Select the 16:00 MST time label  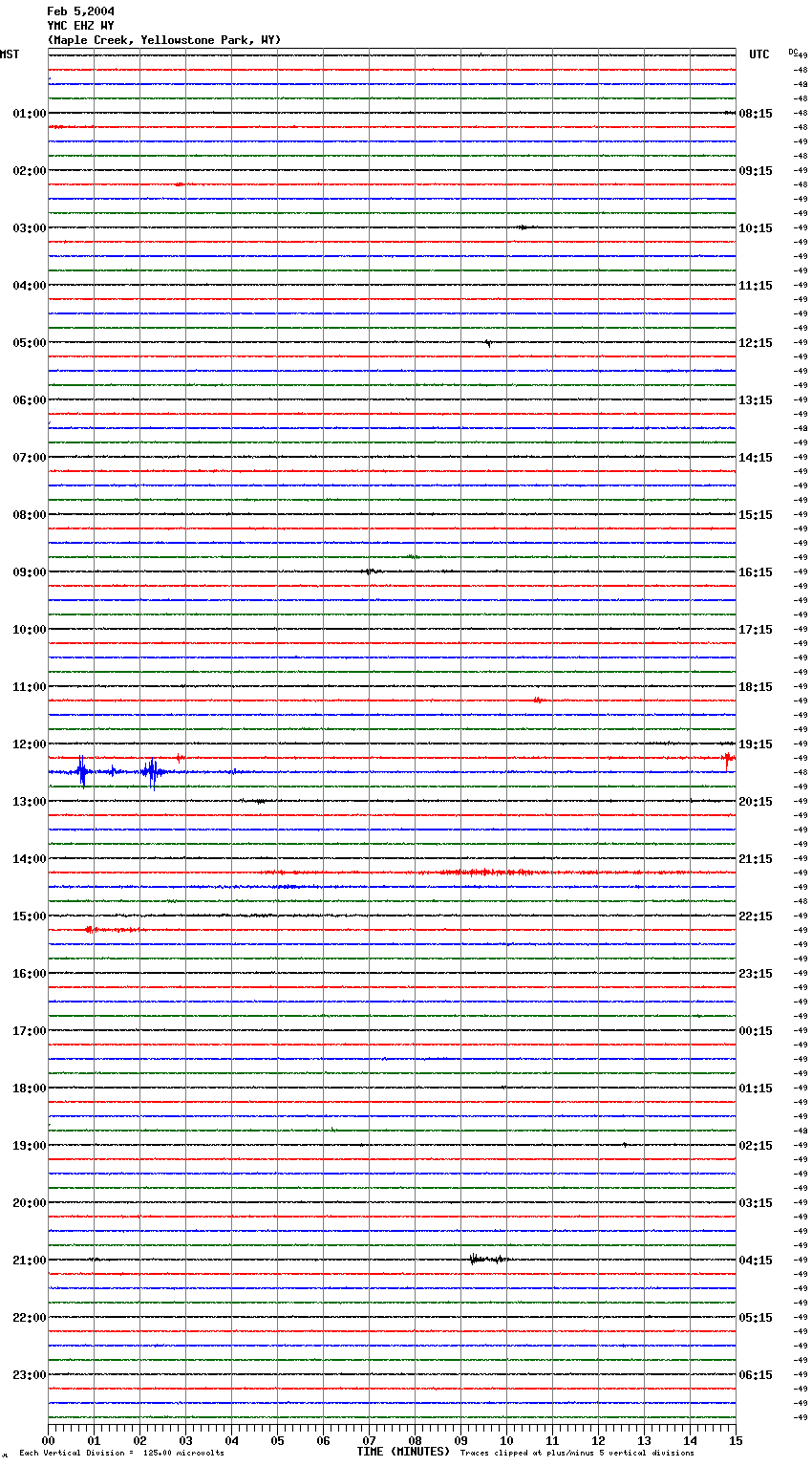pyautogui.click(x=30, y=974)
